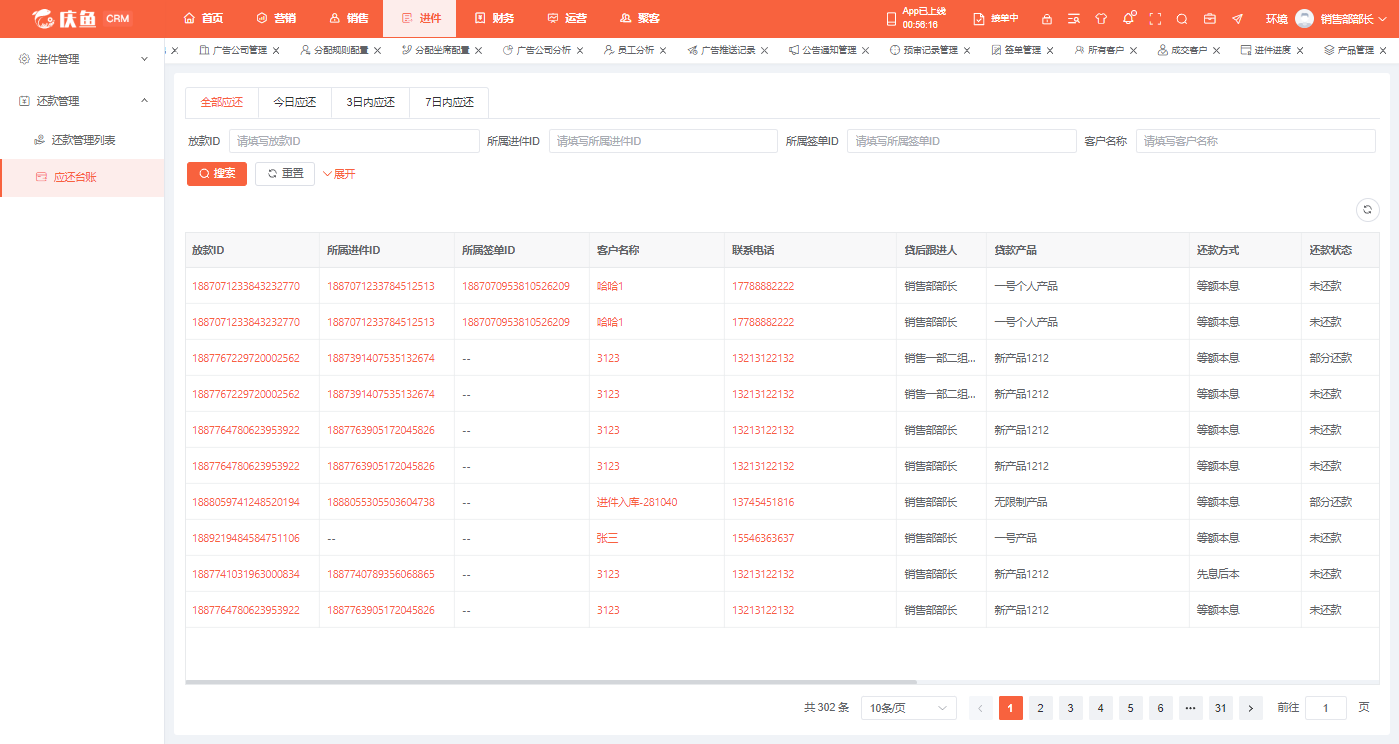Close the 员工分析 tab
Screen dimensions: 1399x744
[x=663, y=50]
